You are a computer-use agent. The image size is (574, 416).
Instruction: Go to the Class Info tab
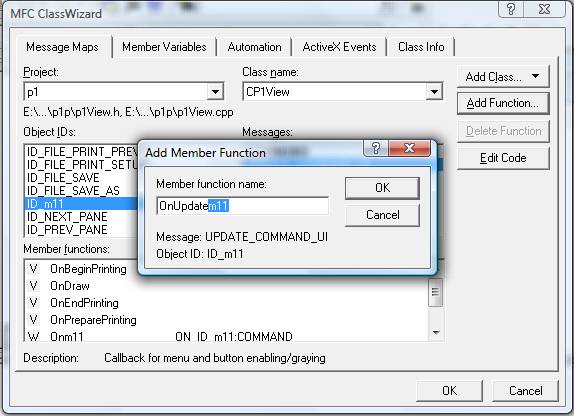[421, 47]
